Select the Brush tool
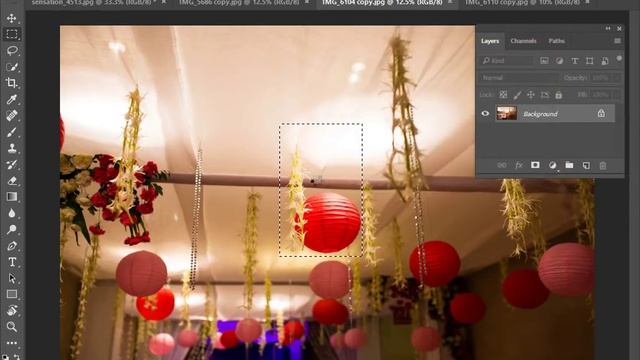The image size is (640, 360). (11, 132)
